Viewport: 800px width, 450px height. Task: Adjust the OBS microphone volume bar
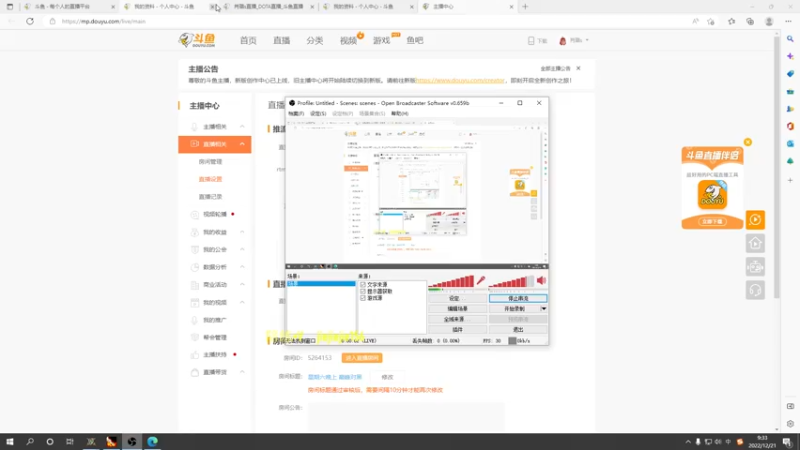coord(451,282)
